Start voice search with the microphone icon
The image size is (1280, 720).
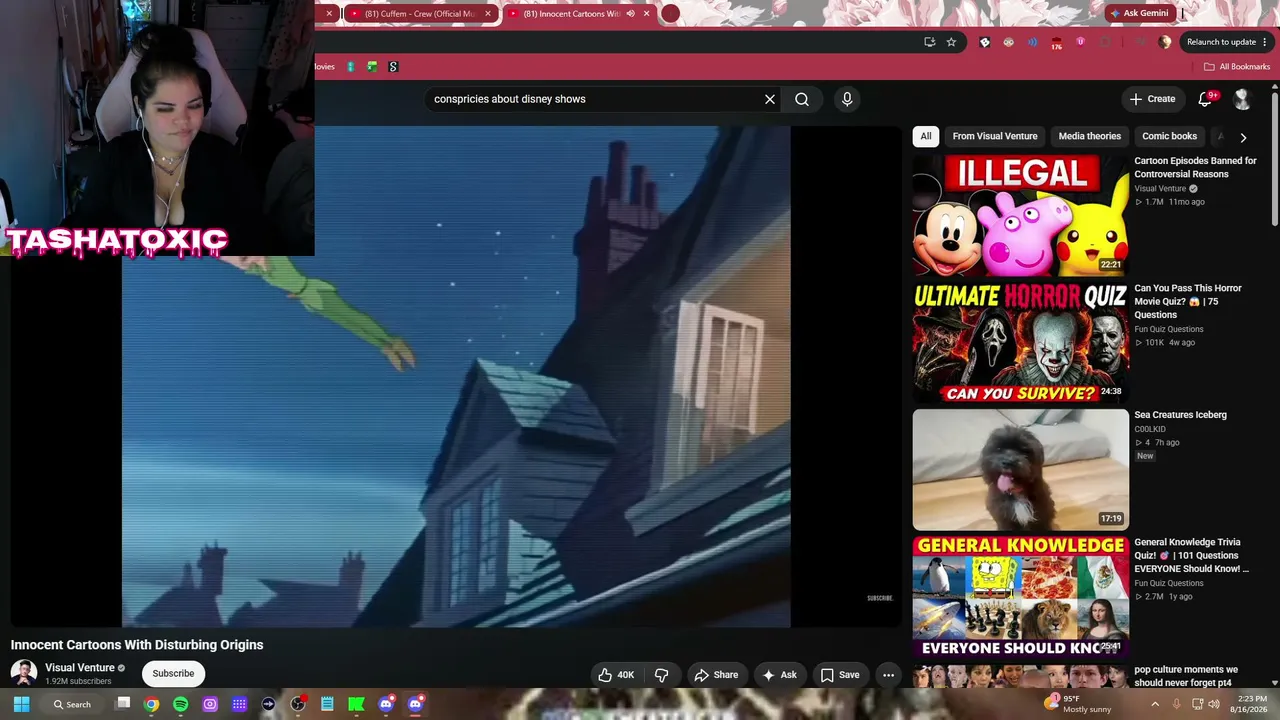tap(847, 99)
